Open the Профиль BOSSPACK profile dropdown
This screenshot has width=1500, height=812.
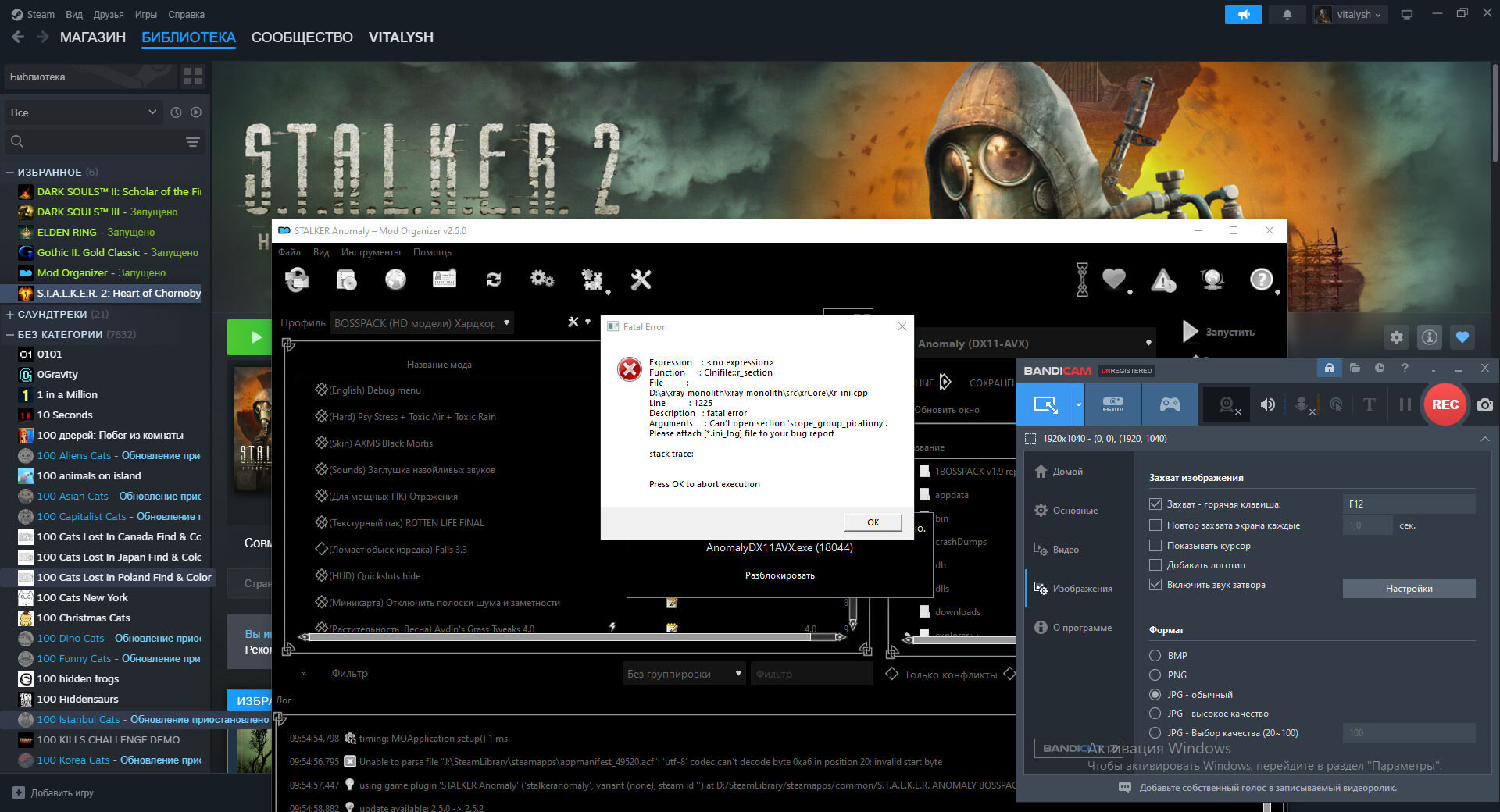point(422,323)
